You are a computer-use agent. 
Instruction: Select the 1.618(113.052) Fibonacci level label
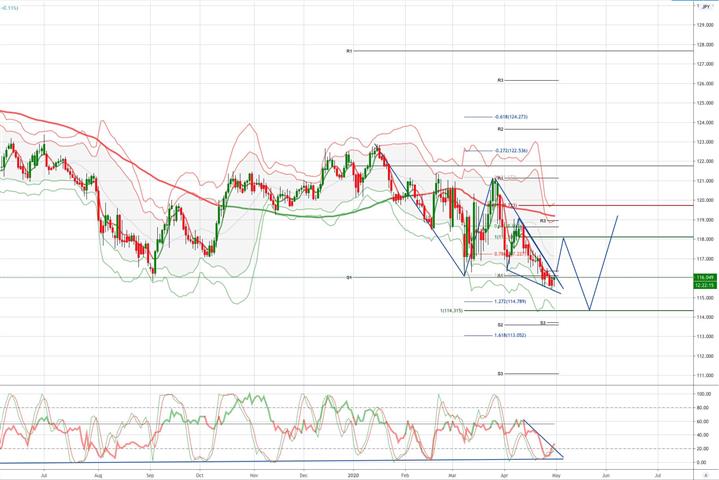coord(510,335)
